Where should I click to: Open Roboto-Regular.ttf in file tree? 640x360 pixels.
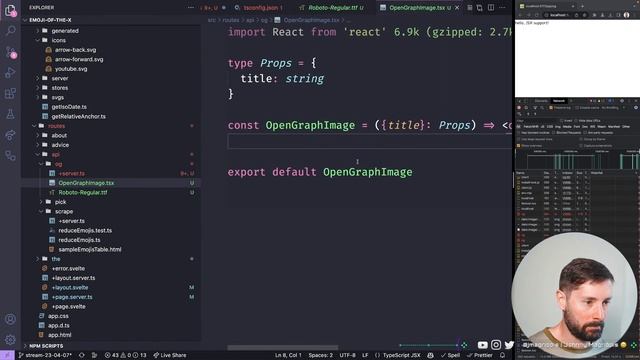[82, 192]
